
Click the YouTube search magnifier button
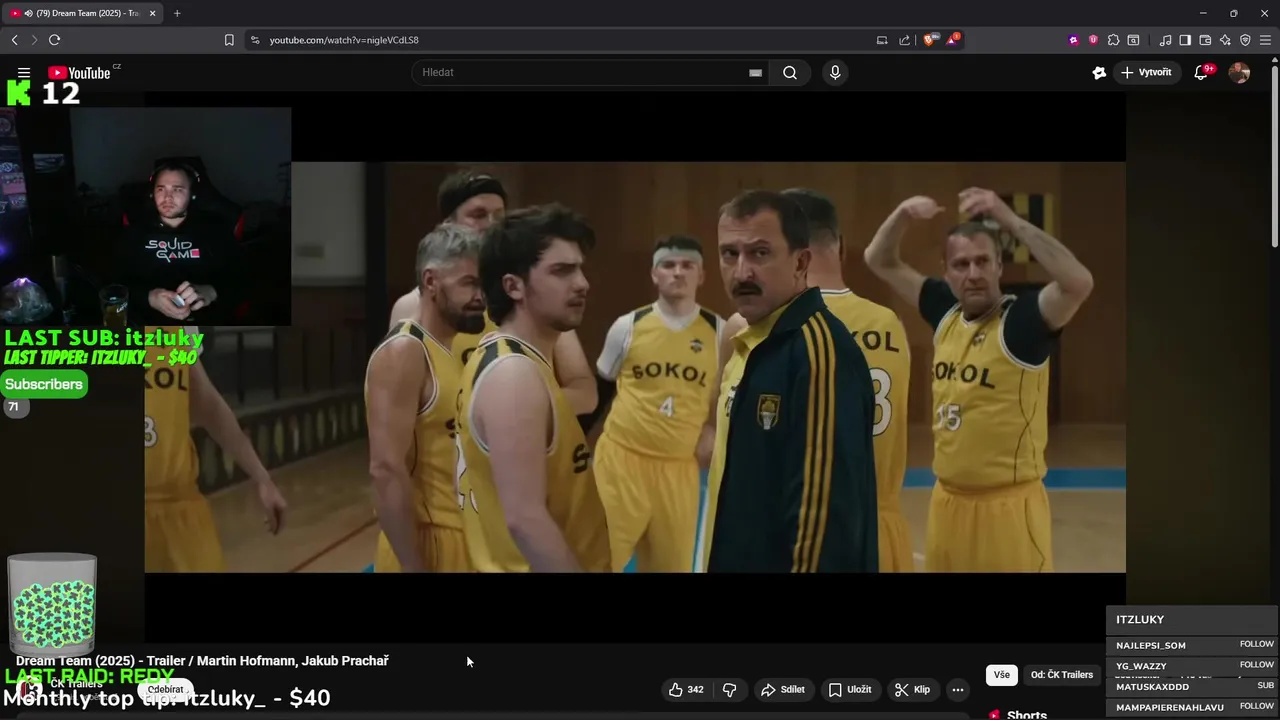tap(790, 72)
